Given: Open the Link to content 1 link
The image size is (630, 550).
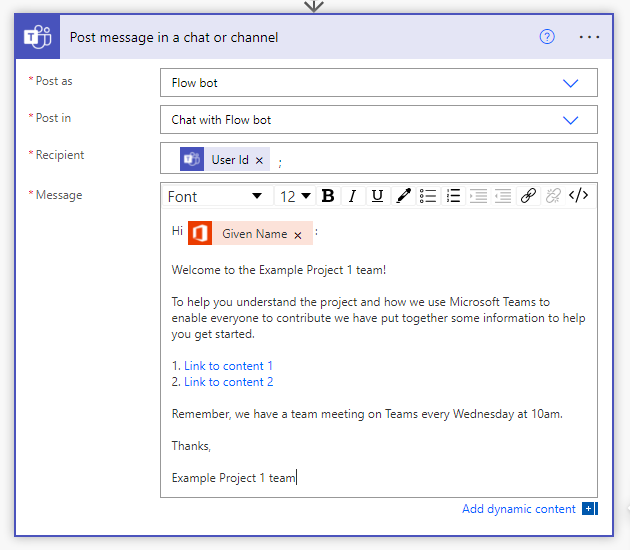Looking at the screenshot, I should point(228,366).
